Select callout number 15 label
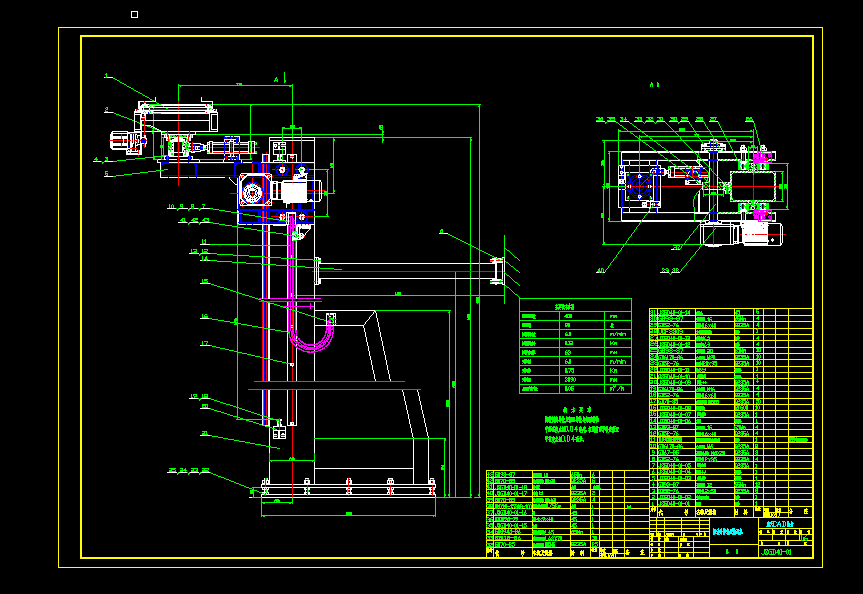Viewport: 863px width, 594px height. click(x=205, y=281)
